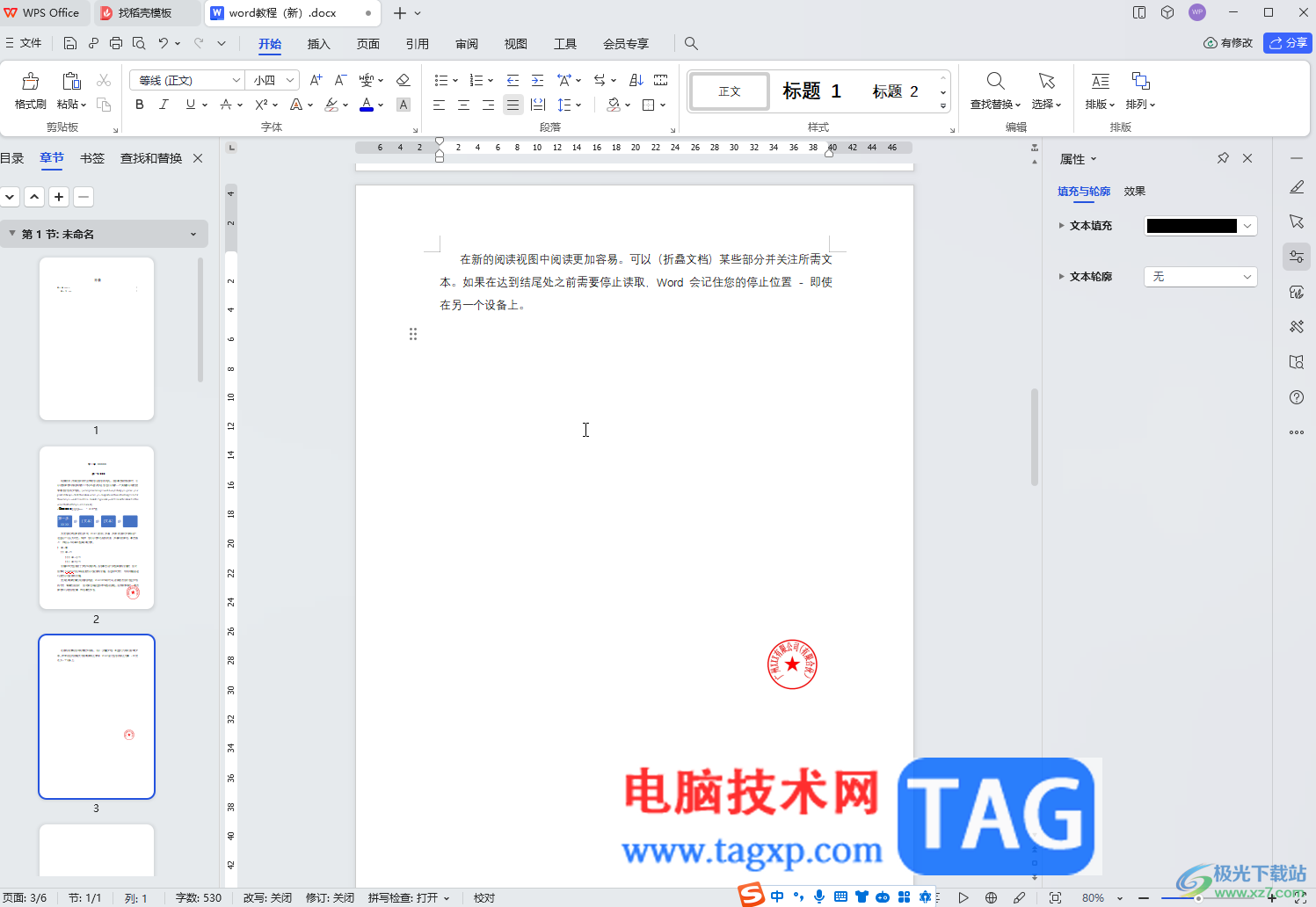This screenshot has height=907, width=1316.
Task: Click spell check status in status bar
Action: [x=409, y=897]
